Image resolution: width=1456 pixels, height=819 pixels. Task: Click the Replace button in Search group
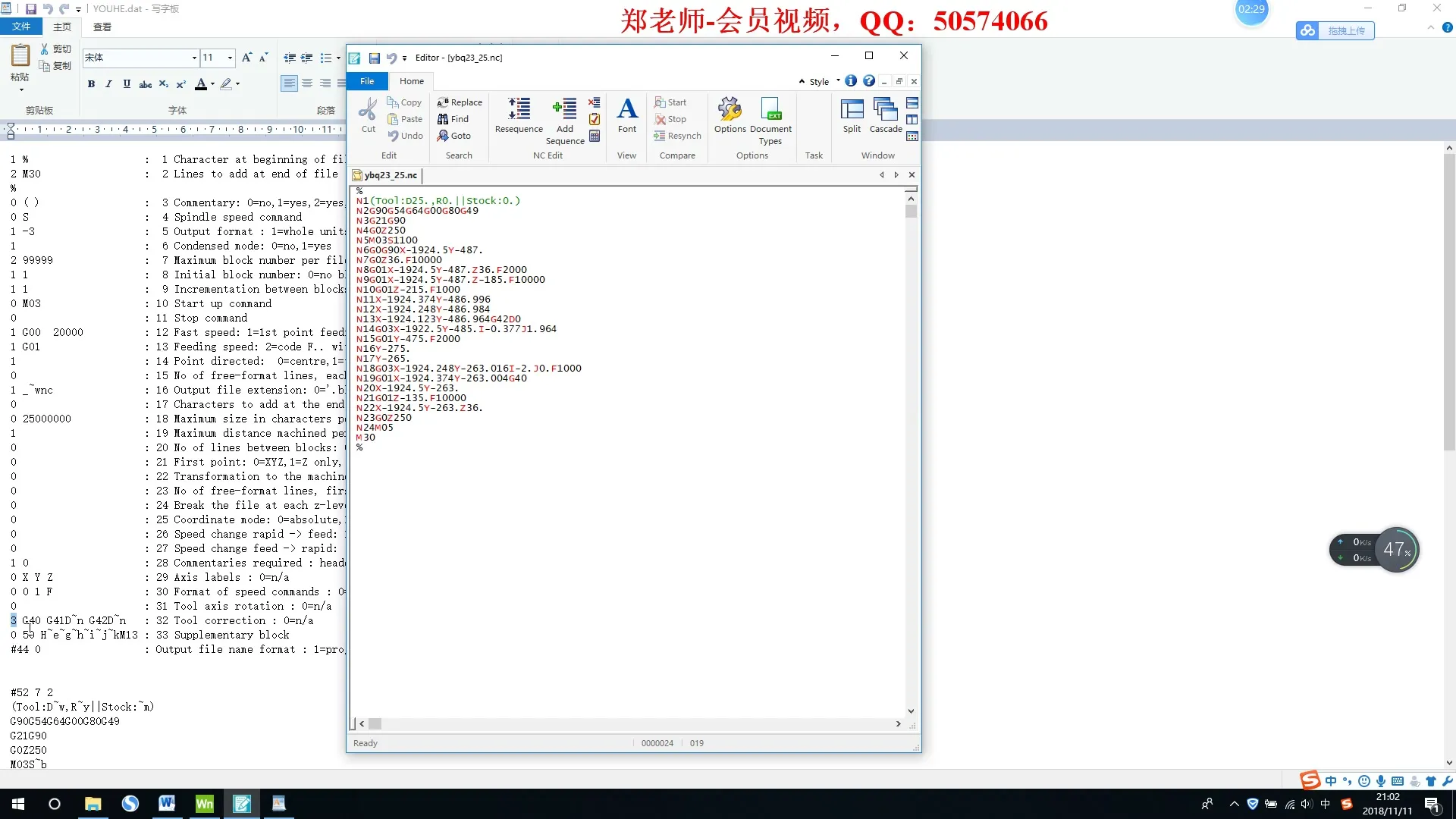(460, 102)
